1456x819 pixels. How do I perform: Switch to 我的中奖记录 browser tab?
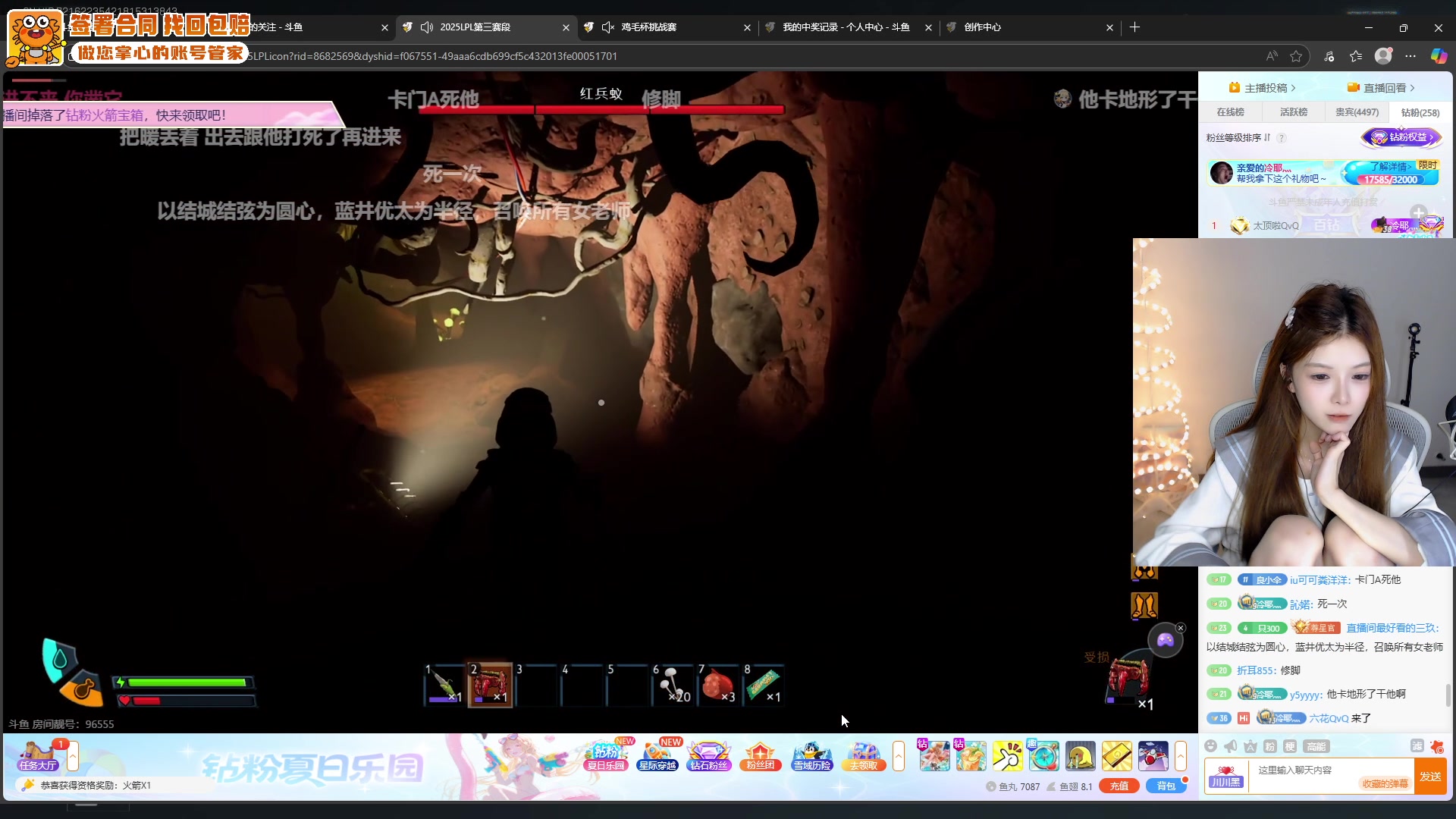tap(847, 27)
